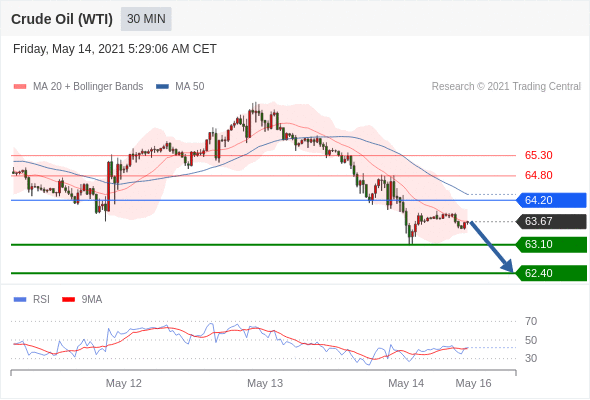Click the blue 64.20 pivot price tag

click(x=551, y=200)
